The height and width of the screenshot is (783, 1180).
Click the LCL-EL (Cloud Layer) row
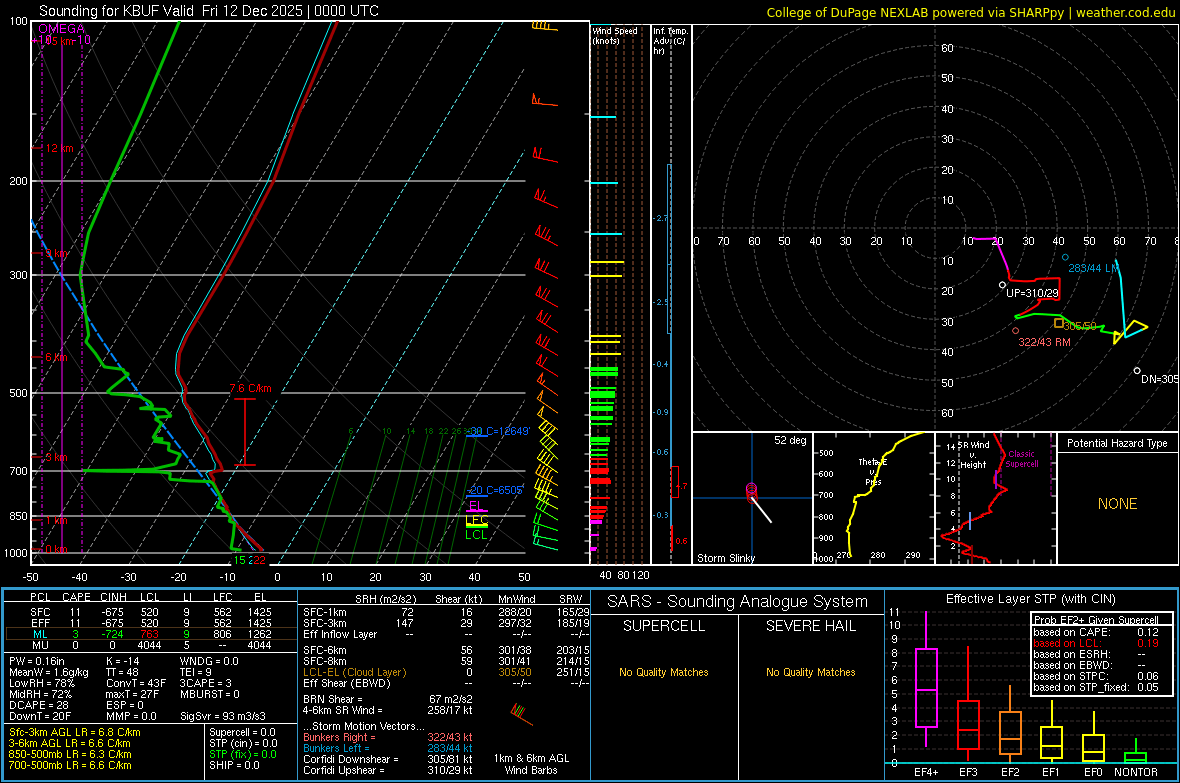tap(446, 672)
